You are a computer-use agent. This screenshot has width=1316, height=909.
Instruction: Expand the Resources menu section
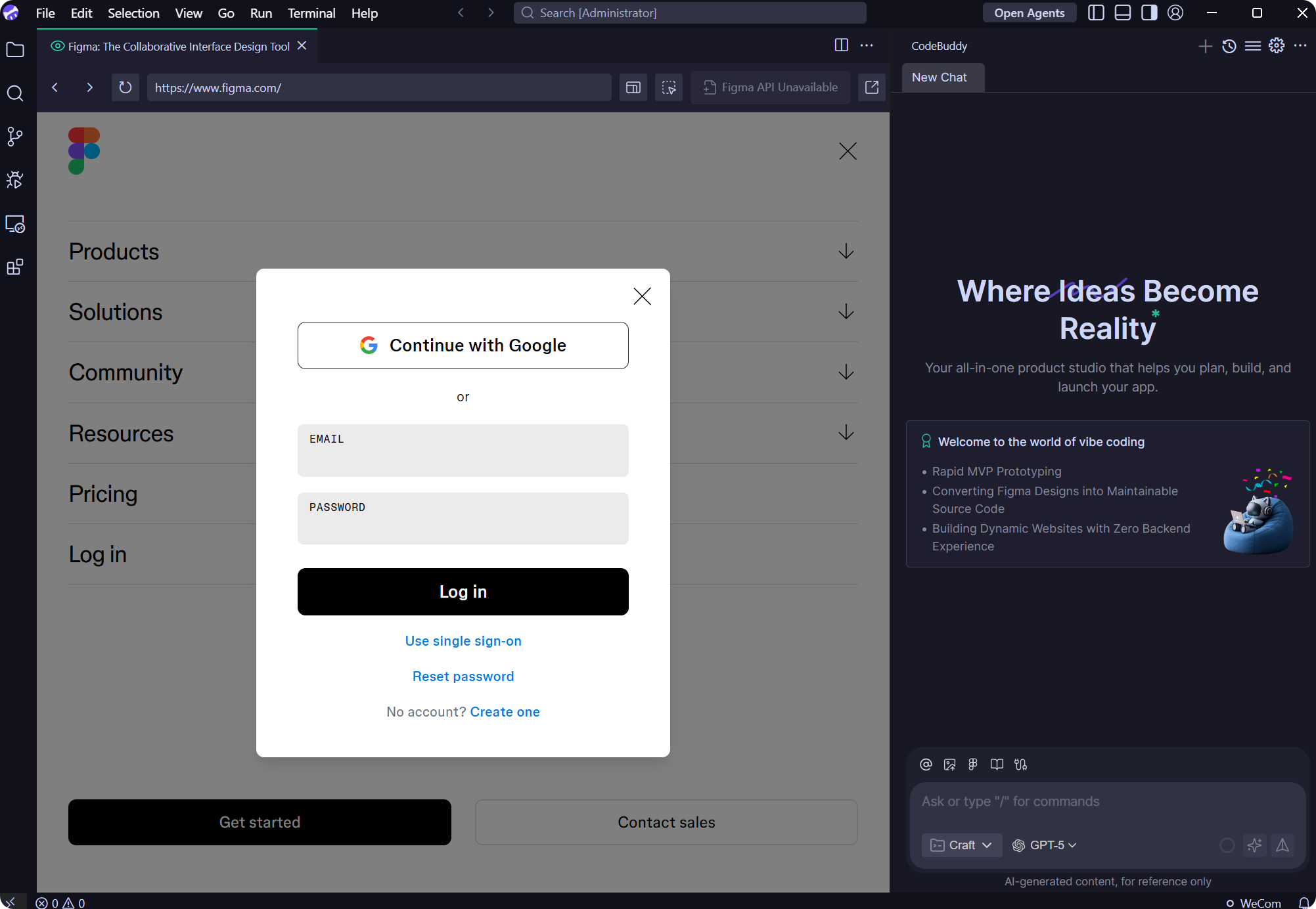(463, 433)
